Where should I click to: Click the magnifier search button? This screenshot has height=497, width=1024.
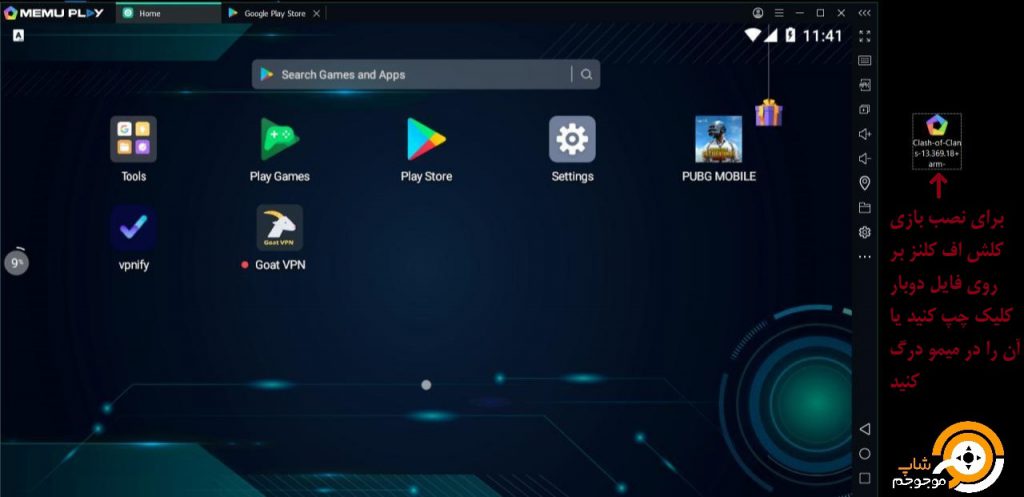[x=586, y=74]
